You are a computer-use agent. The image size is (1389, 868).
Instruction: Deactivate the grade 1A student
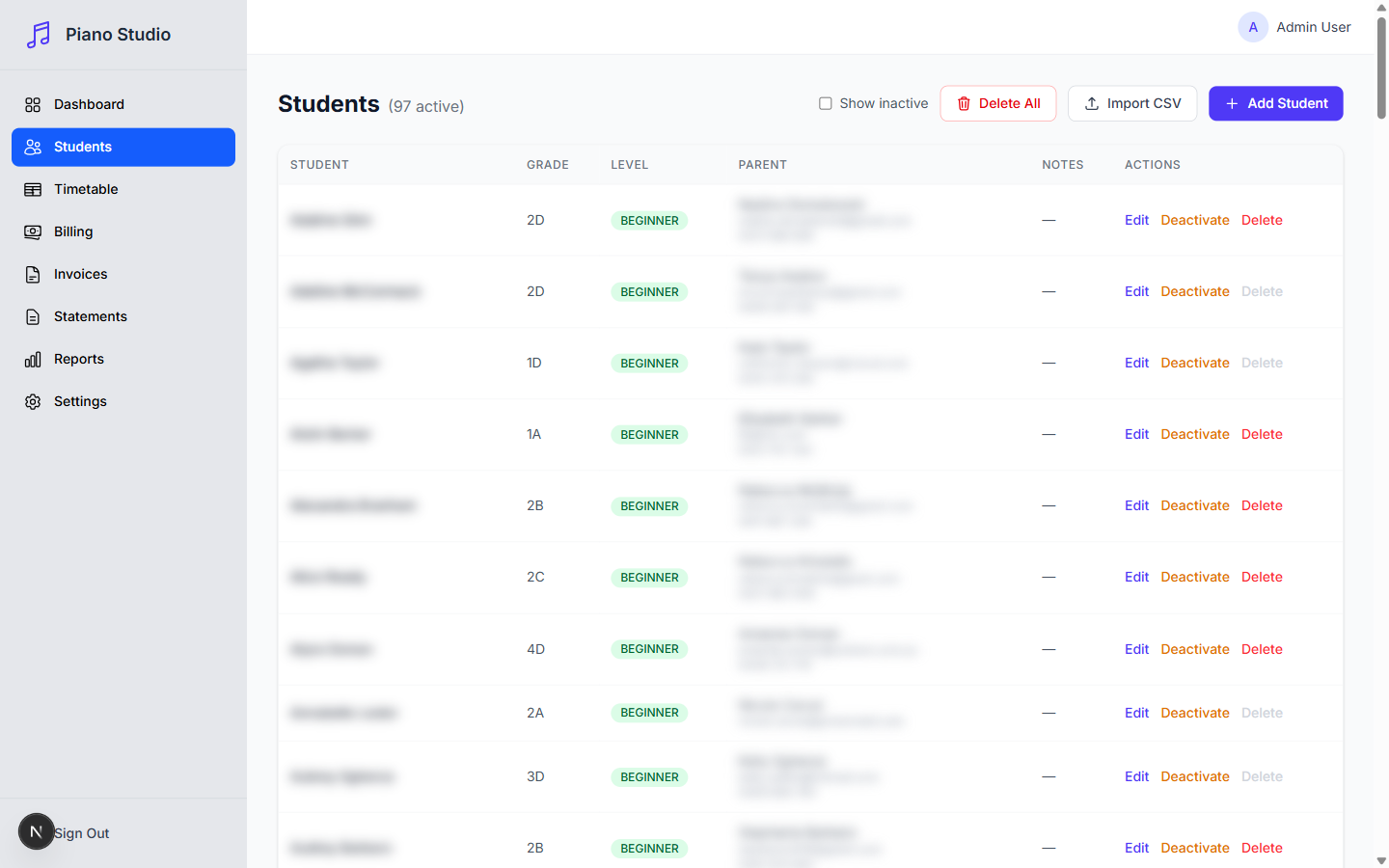click(1195, 434)
